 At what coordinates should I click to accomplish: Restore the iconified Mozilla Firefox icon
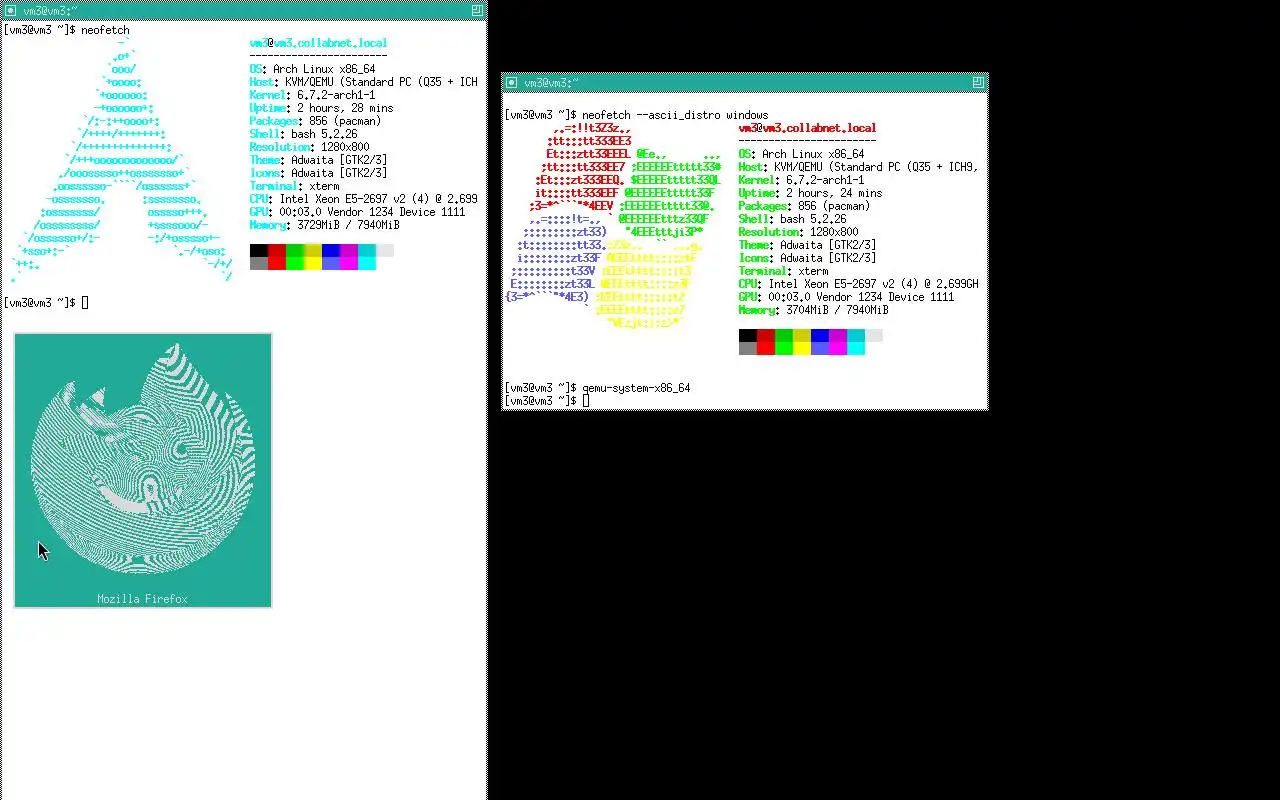143,470
